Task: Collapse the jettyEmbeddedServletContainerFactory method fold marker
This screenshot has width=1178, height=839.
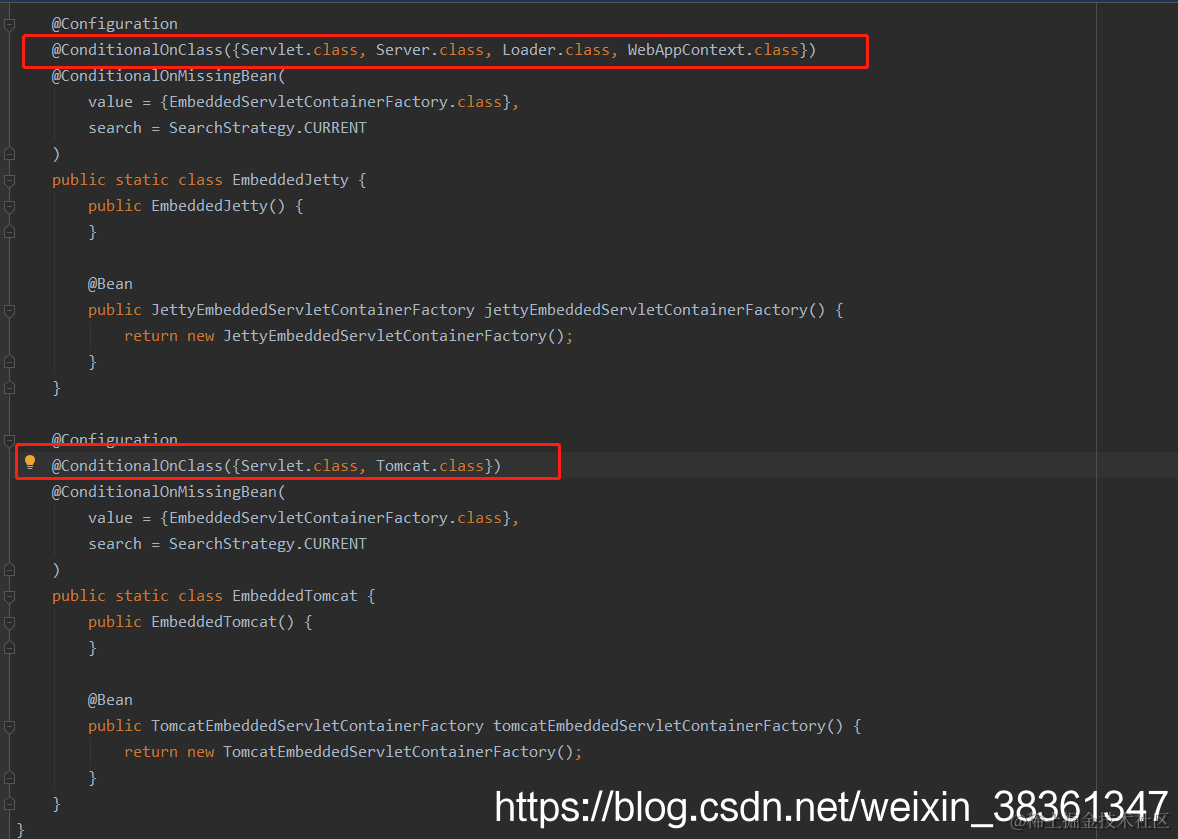Action: point(10,310)
